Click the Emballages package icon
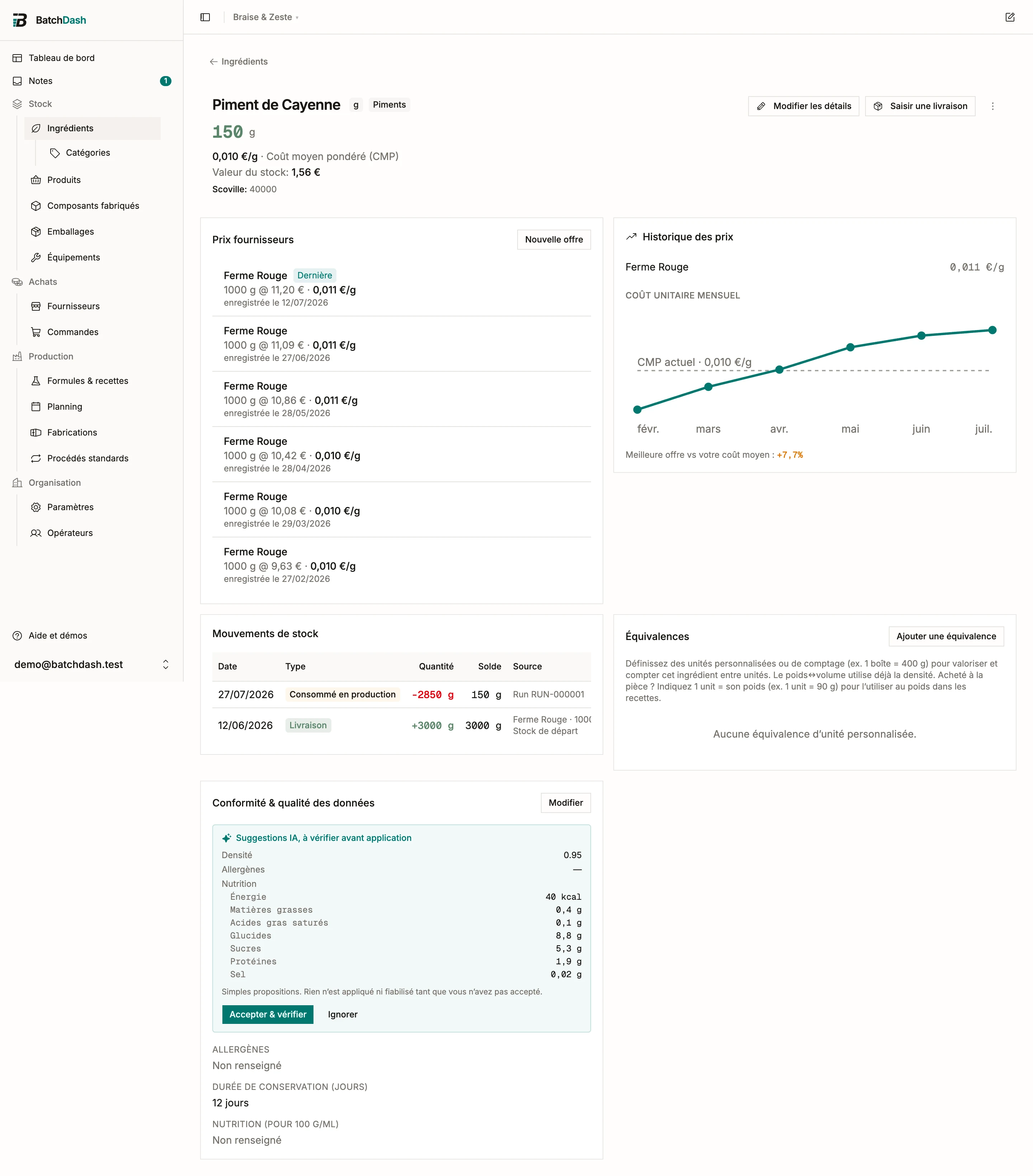The width and height of the screenshot is (1033, 1176). [36, 232]
